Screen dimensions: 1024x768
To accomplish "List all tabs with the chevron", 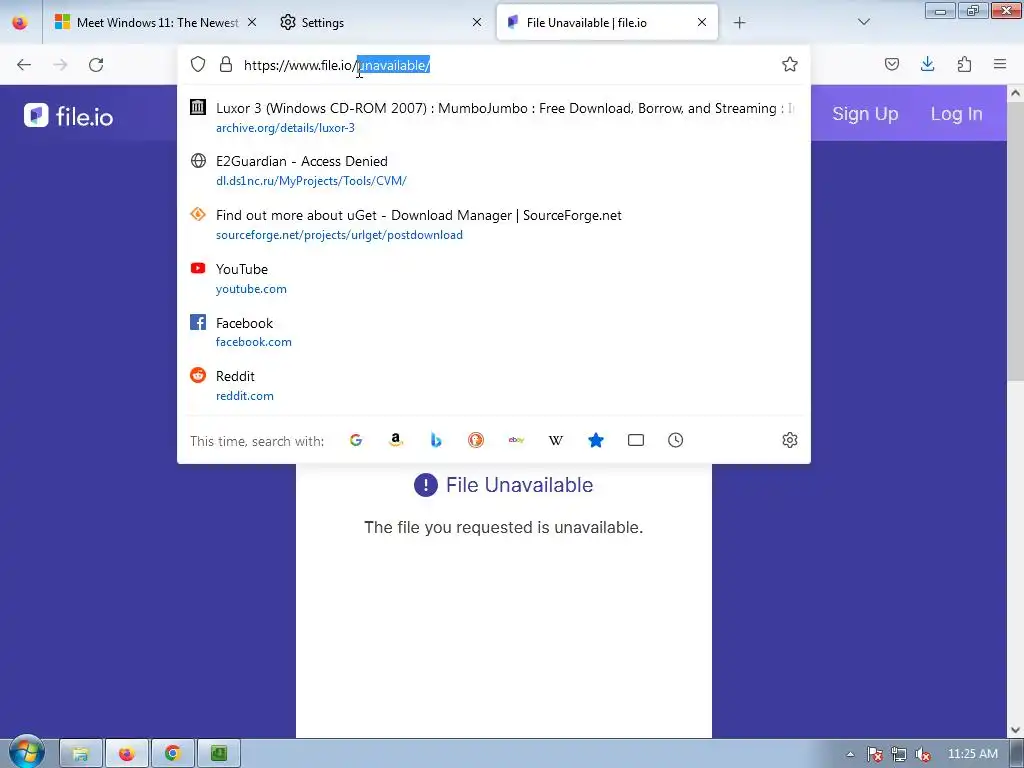I will tap(864, 22).
